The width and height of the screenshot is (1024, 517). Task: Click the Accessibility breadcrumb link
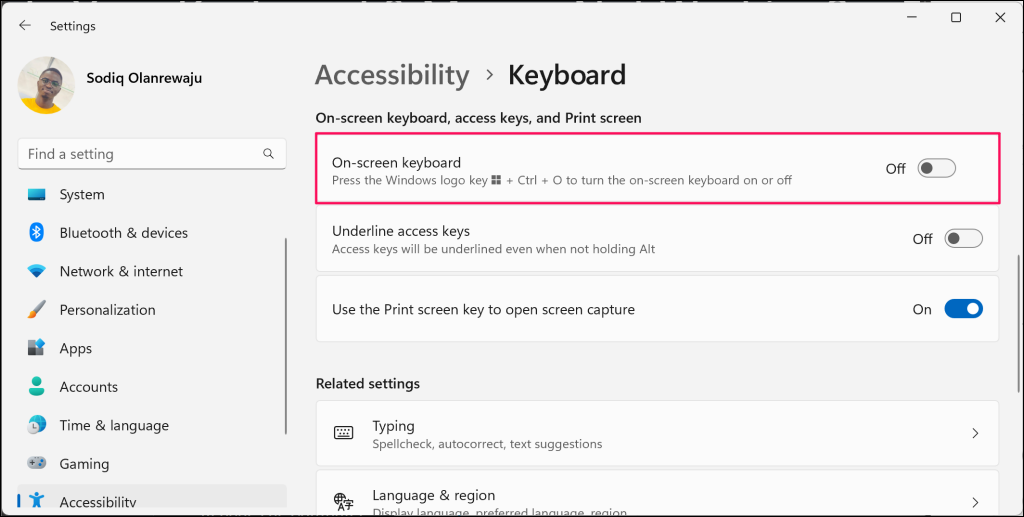(392, 75)
